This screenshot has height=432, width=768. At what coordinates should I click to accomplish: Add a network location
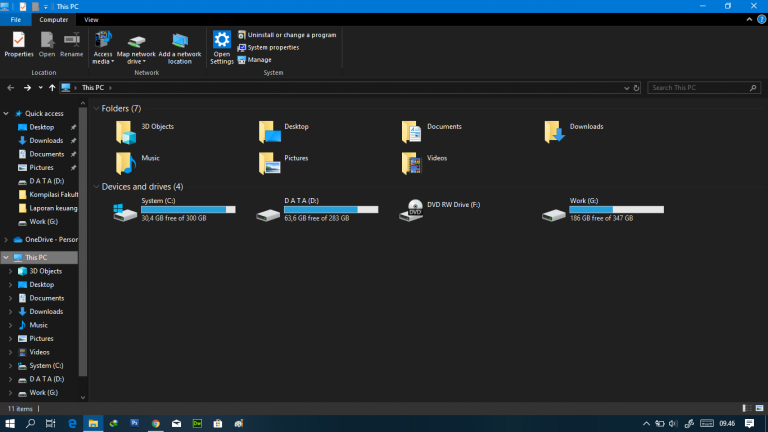[x=180, y=48]
